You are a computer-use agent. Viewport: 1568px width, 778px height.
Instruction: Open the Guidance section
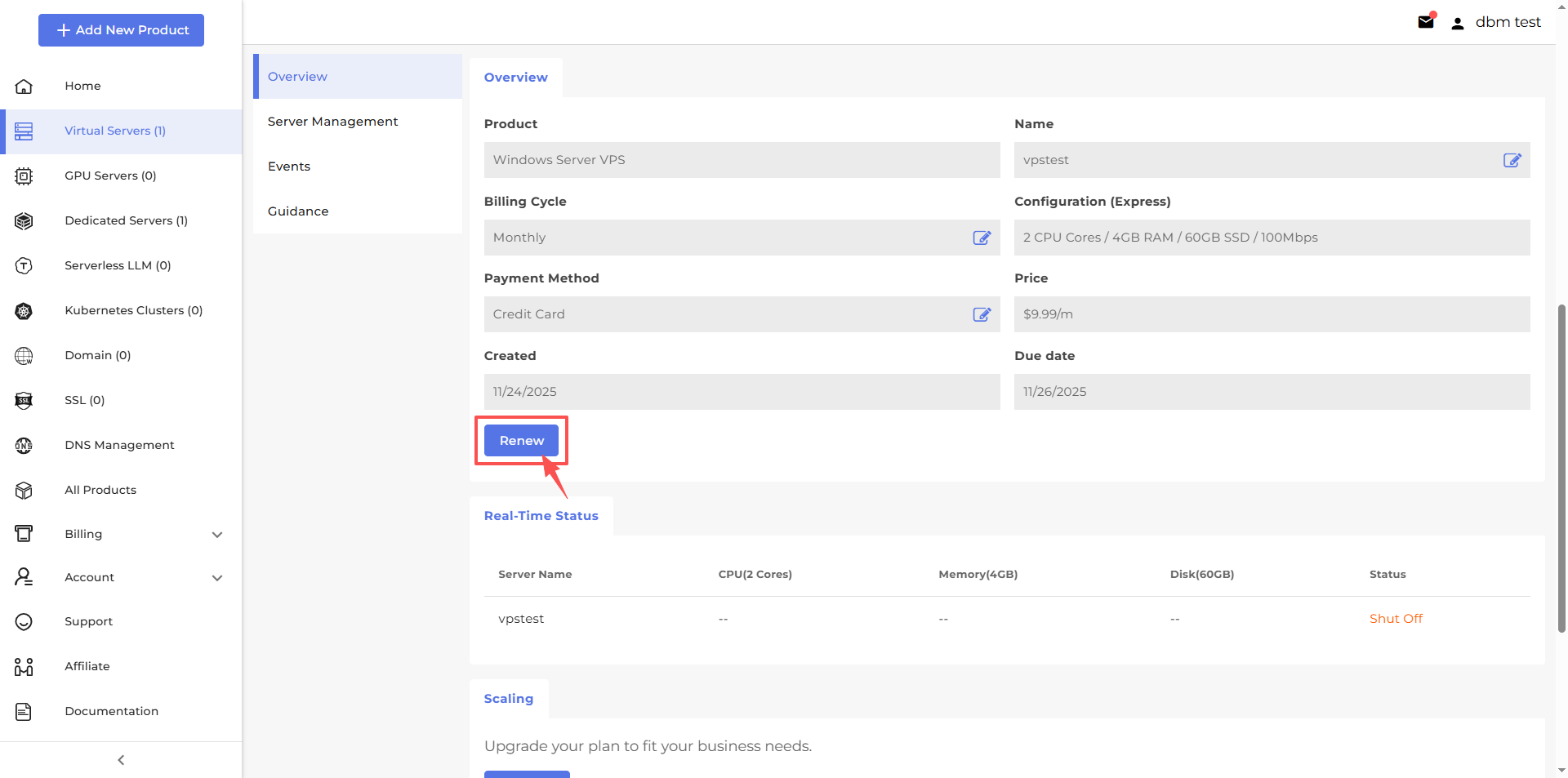[x=358, y=211]
